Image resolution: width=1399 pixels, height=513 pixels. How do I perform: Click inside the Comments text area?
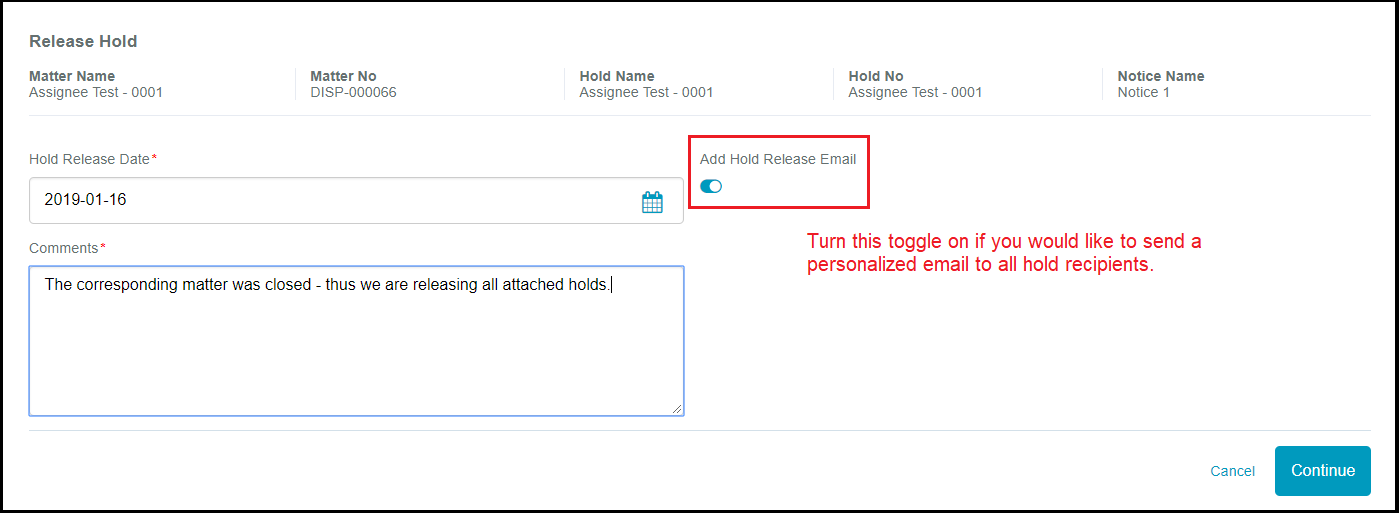tap(357, 341)
